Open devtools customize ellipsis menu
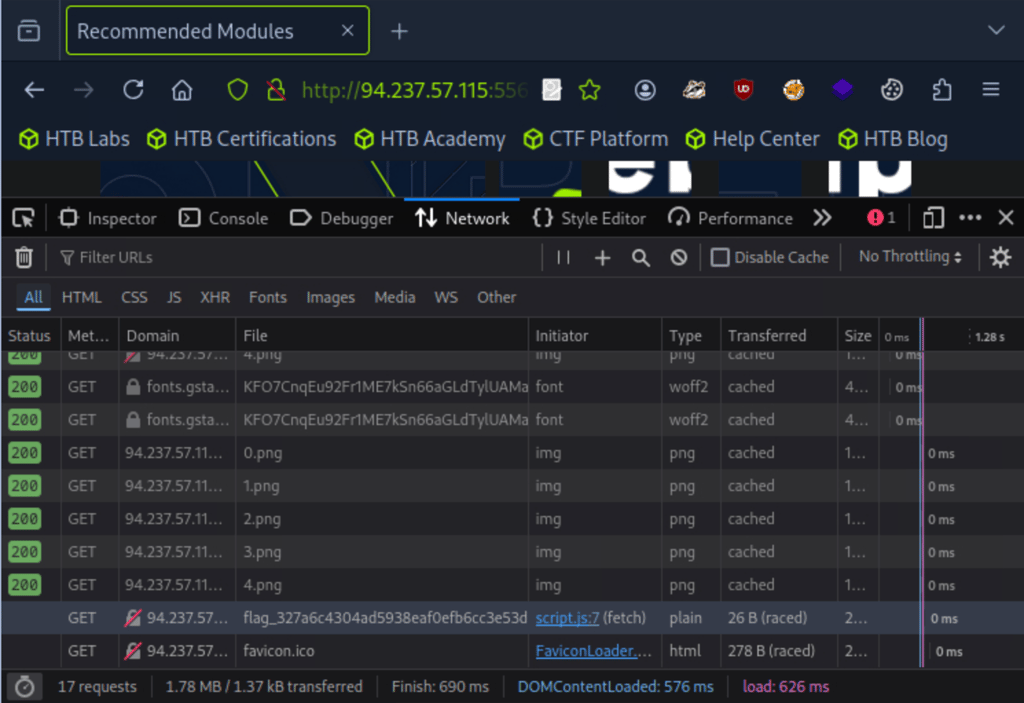Viewport: 1024px width, 703px height. [970, 218]
